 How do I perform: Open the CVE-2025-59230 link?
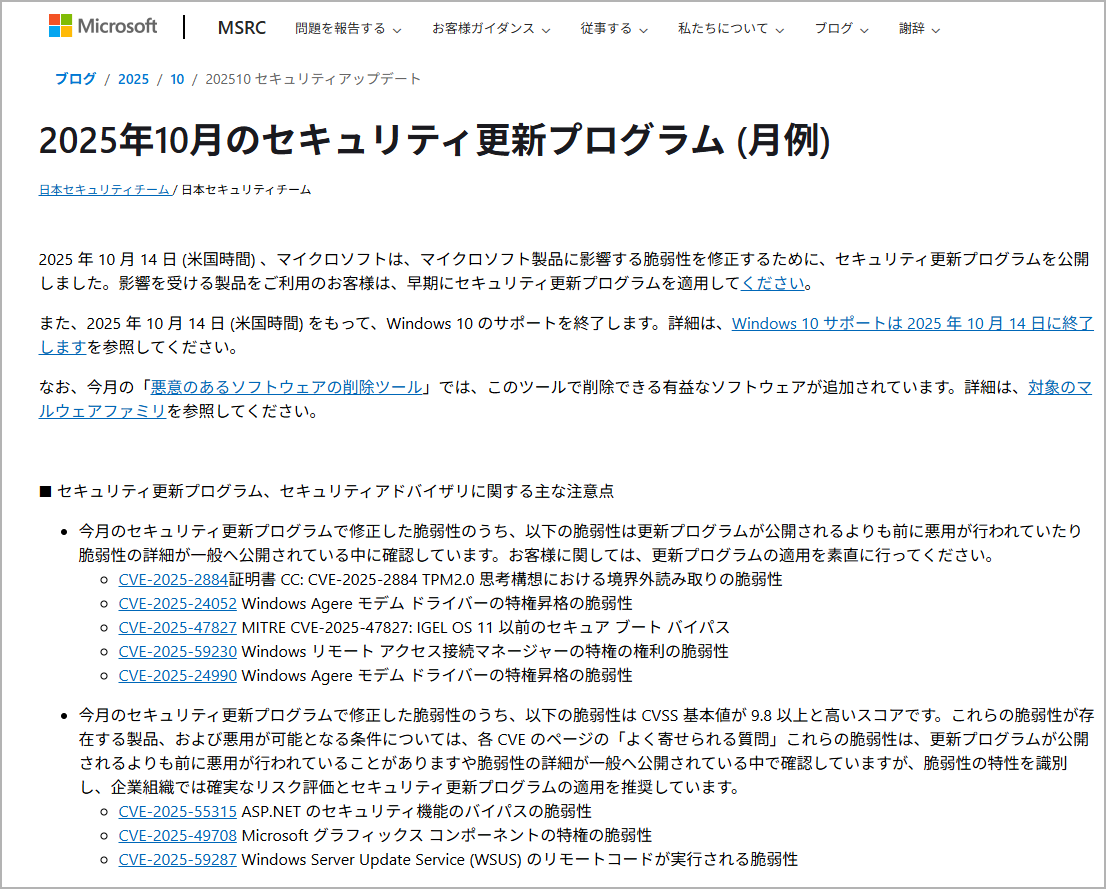pos(177,651)
